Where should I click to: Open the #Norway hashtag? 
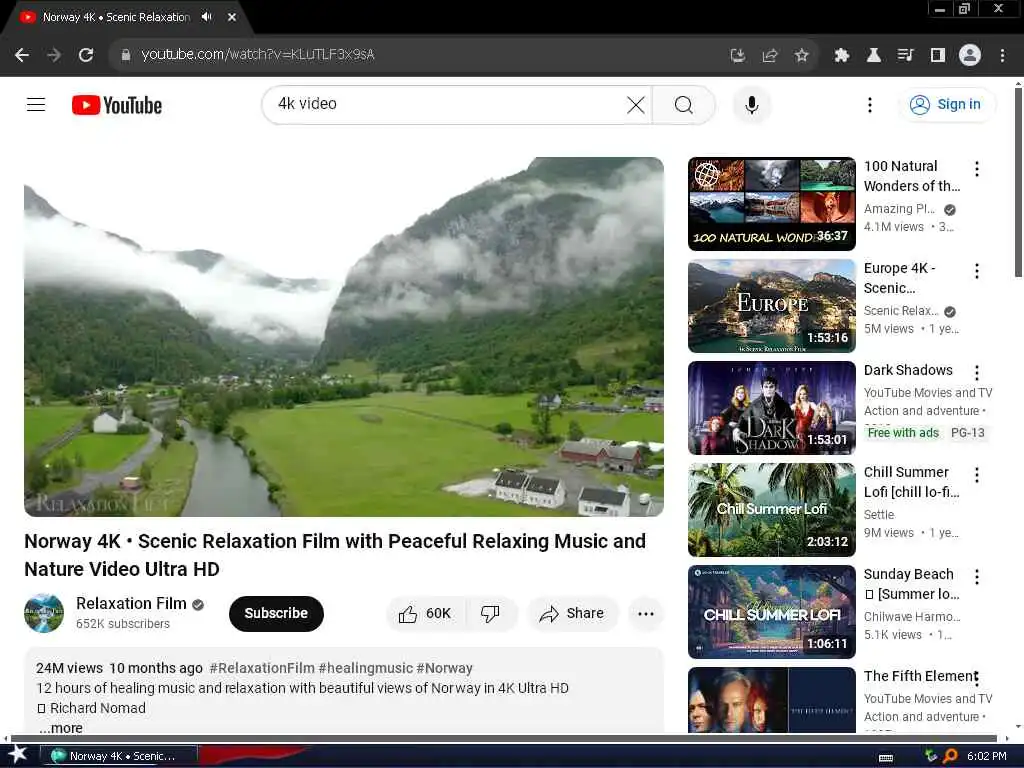tap(444, 668)
